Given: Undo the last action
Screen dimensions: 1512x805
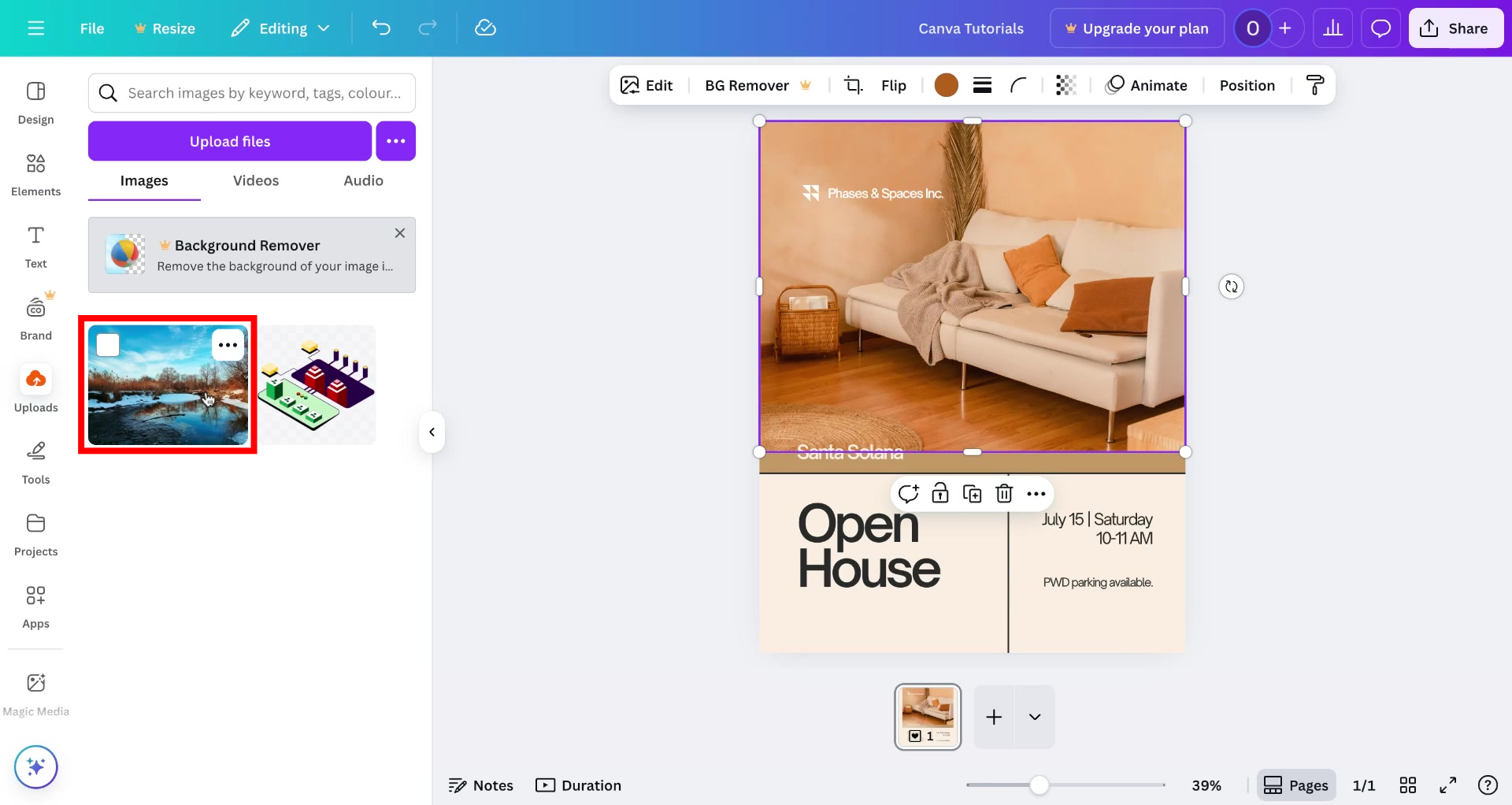Looking at the screenshot, I should coord(381,28).
